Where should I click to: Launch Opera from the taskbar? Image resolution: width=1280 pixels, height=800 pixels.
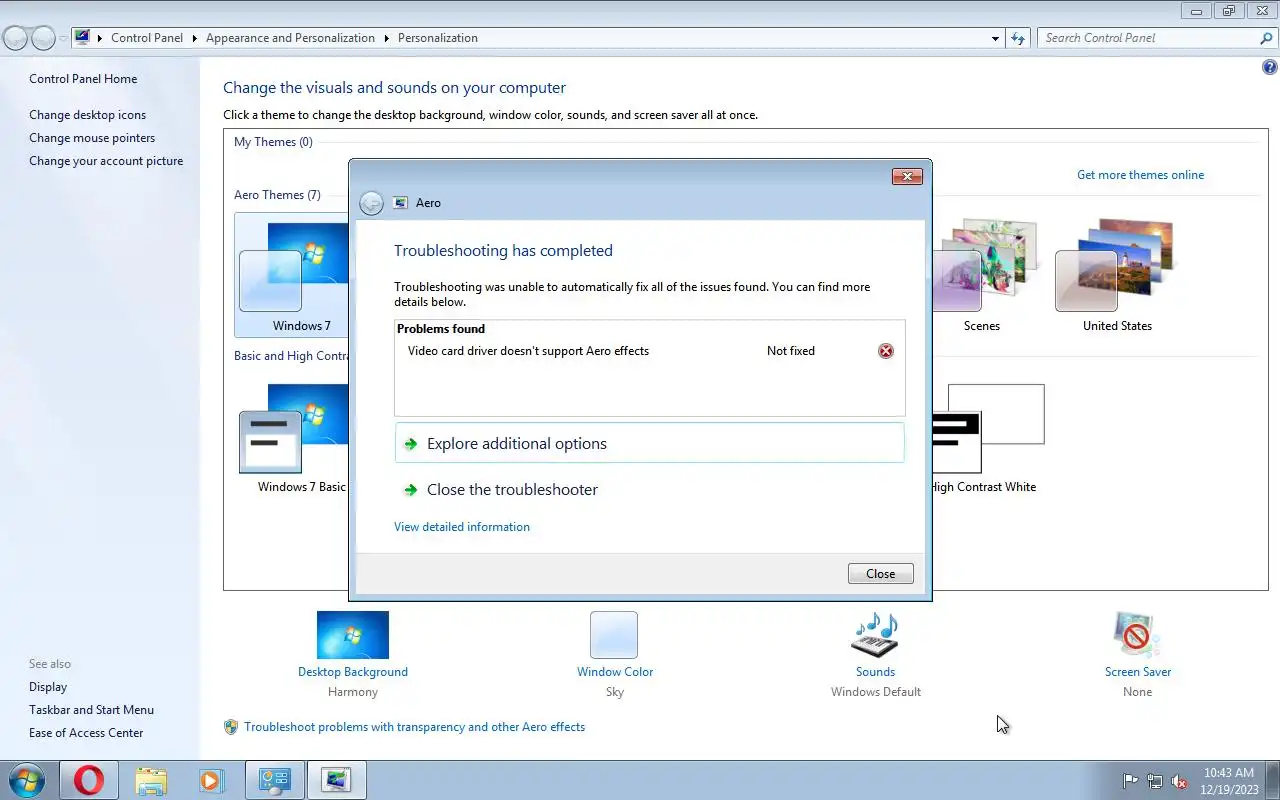pyautogui.click(x=88, y=780)
